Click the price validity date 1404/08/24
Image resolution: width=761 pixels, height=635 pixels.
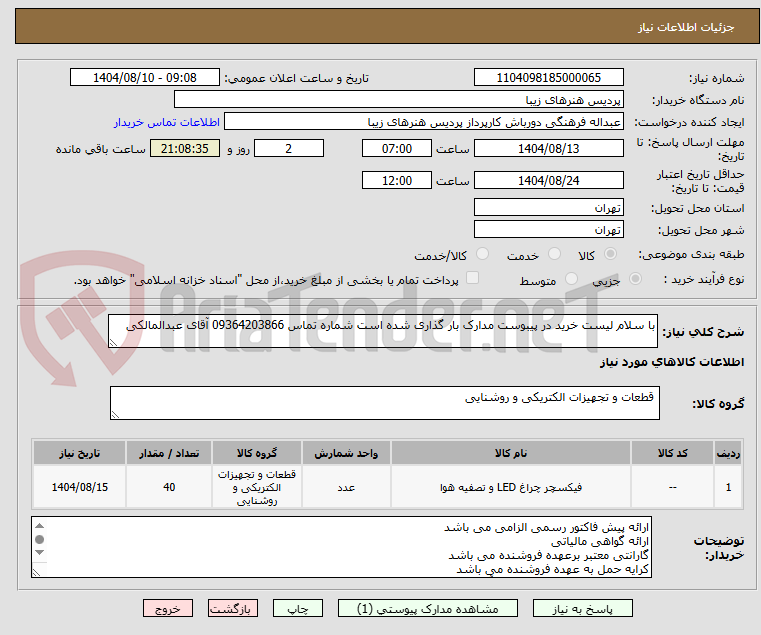tap(548, 181)
